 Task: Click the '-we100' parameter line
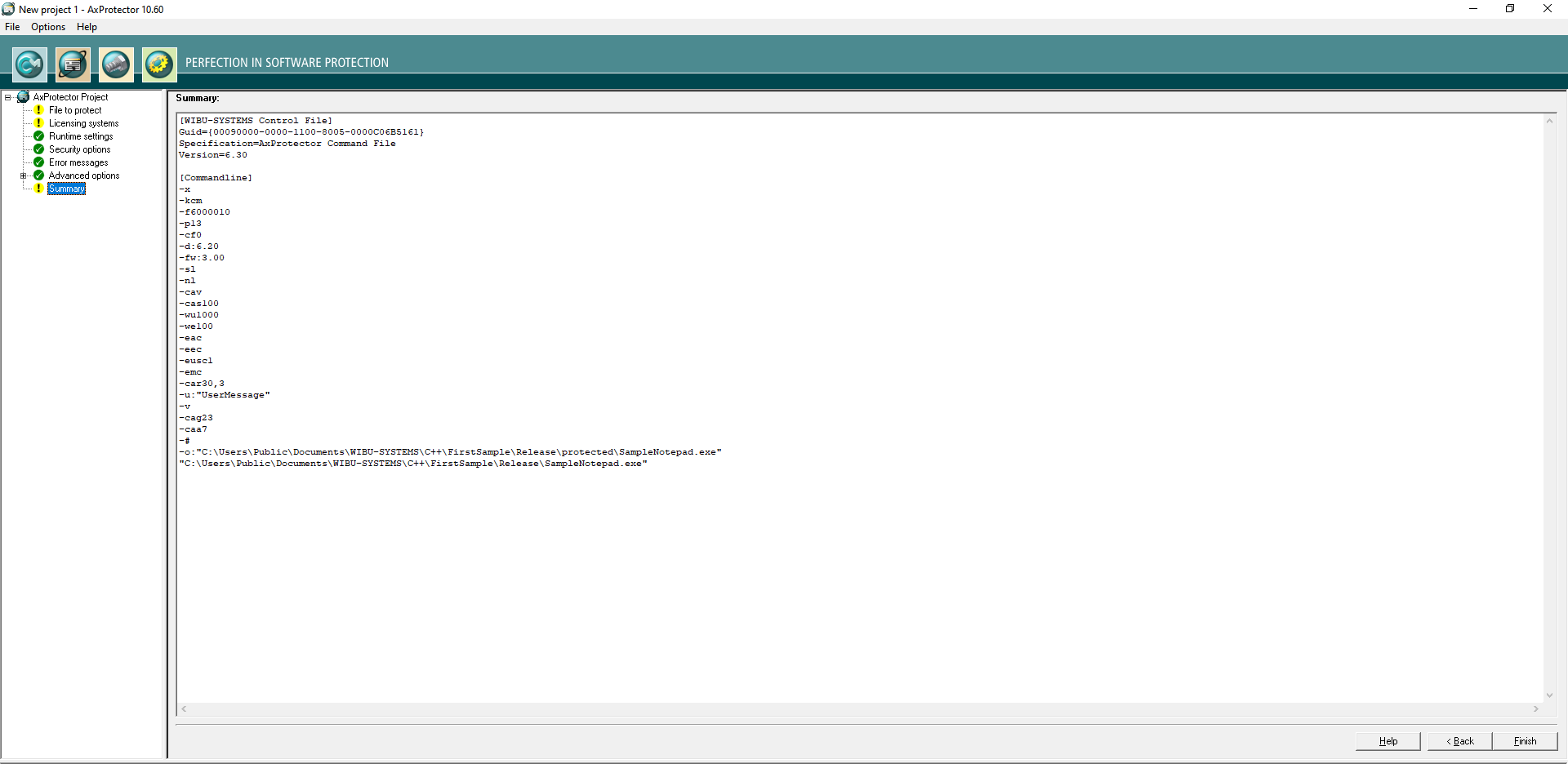pyautogui.click(x=196, y=326)
